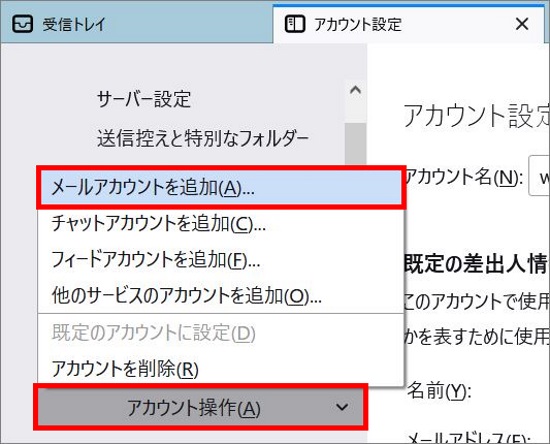This screenshot has height=444, width=550.
Task: Click the sidebar scrollbar thumb
Action: (355, 144)
